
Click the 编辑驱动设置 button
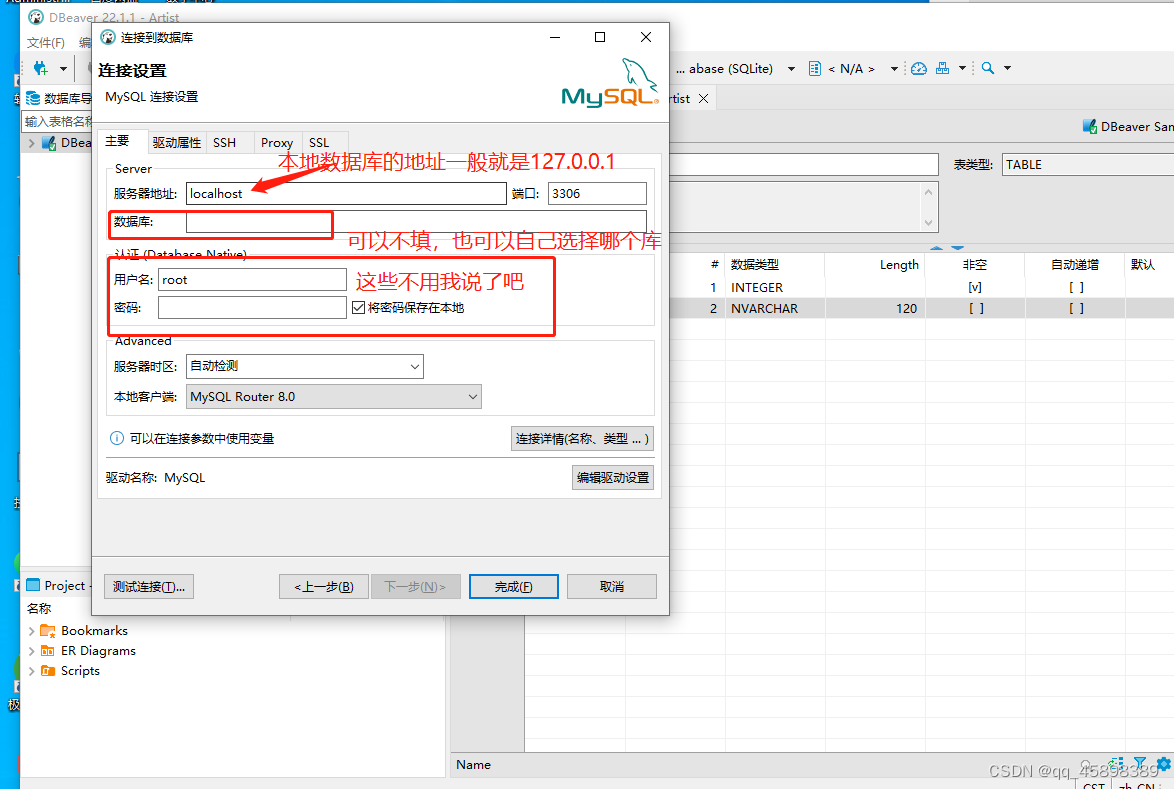click(612, 478)
